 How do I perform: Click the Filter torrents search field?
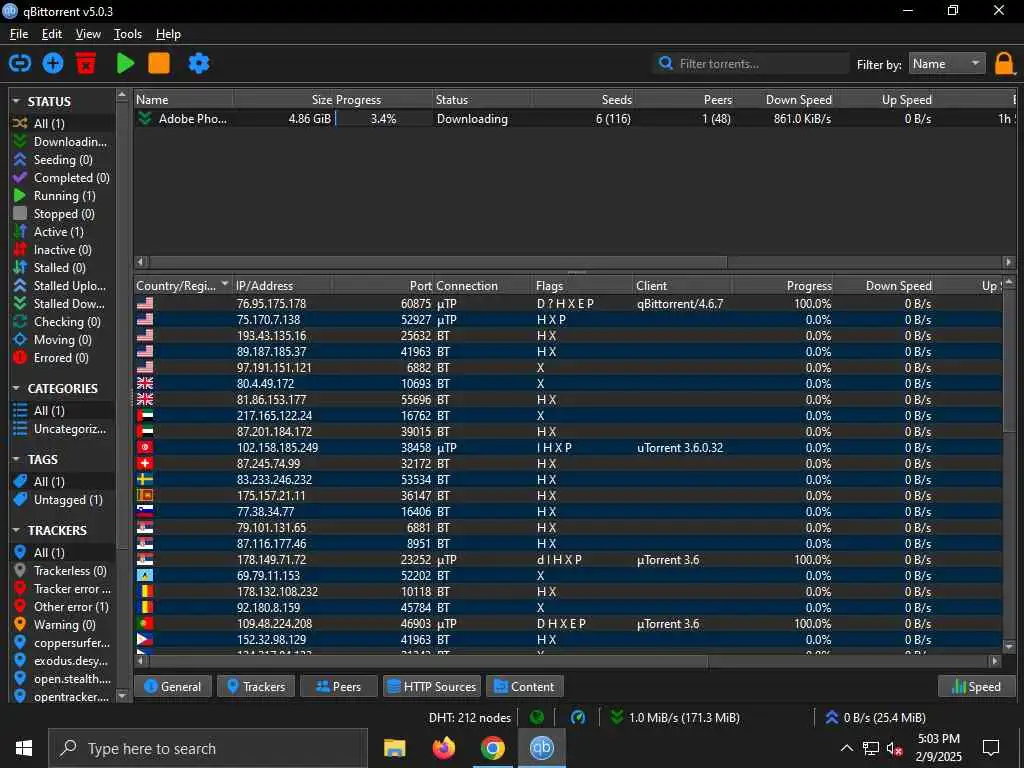pos(751,63)
